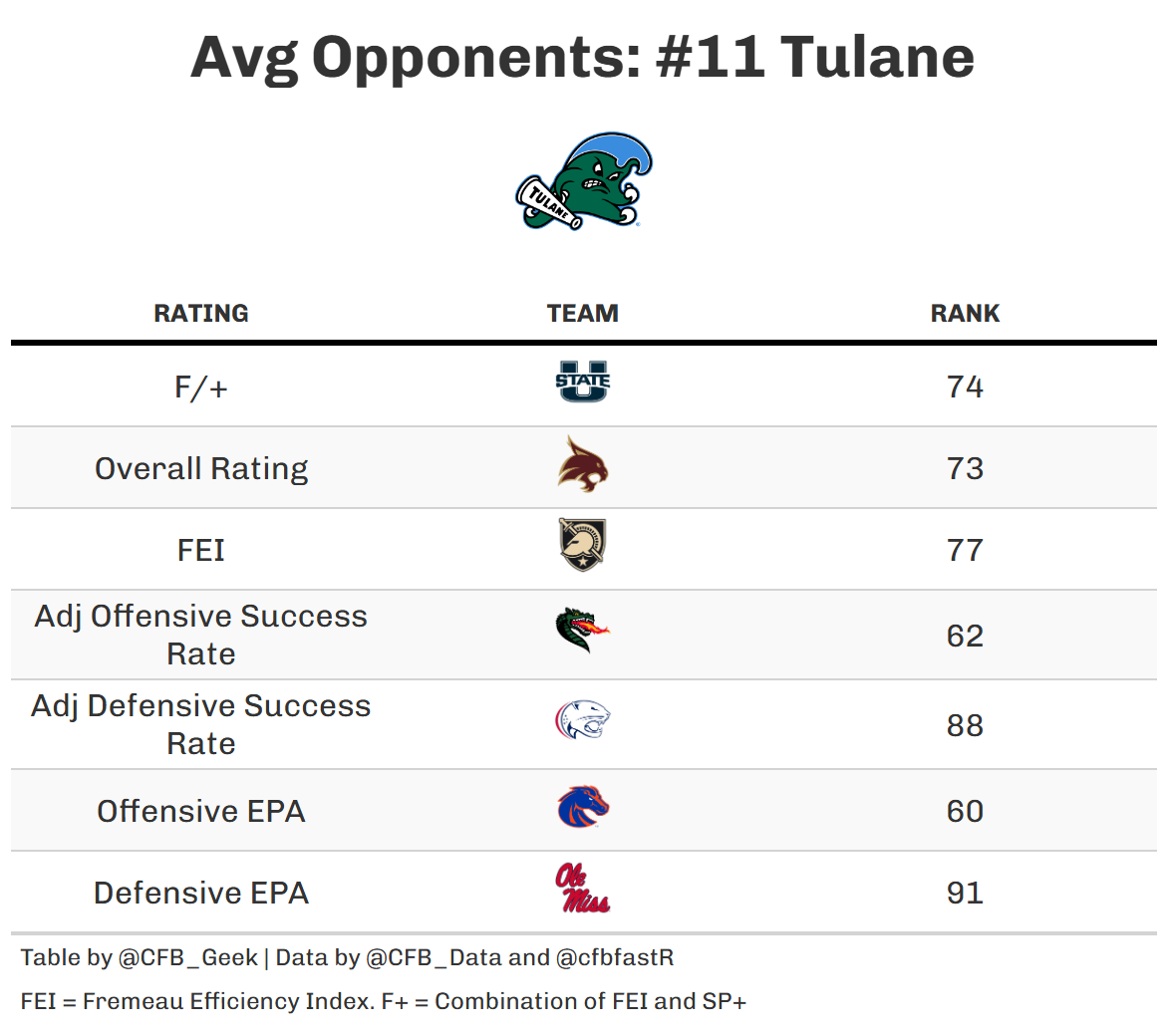The width and height of the screenshot is (1166, 1036).
Task: Click the Utah State logo in F/+ row
Action: click(x=583, y=383)
